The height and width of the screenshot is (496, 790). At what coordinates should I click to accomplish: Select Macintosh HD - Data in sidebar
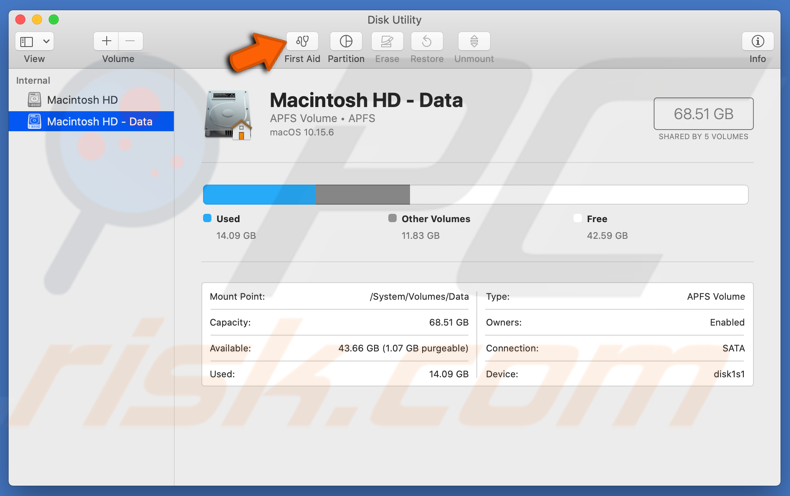click(91, 121)
